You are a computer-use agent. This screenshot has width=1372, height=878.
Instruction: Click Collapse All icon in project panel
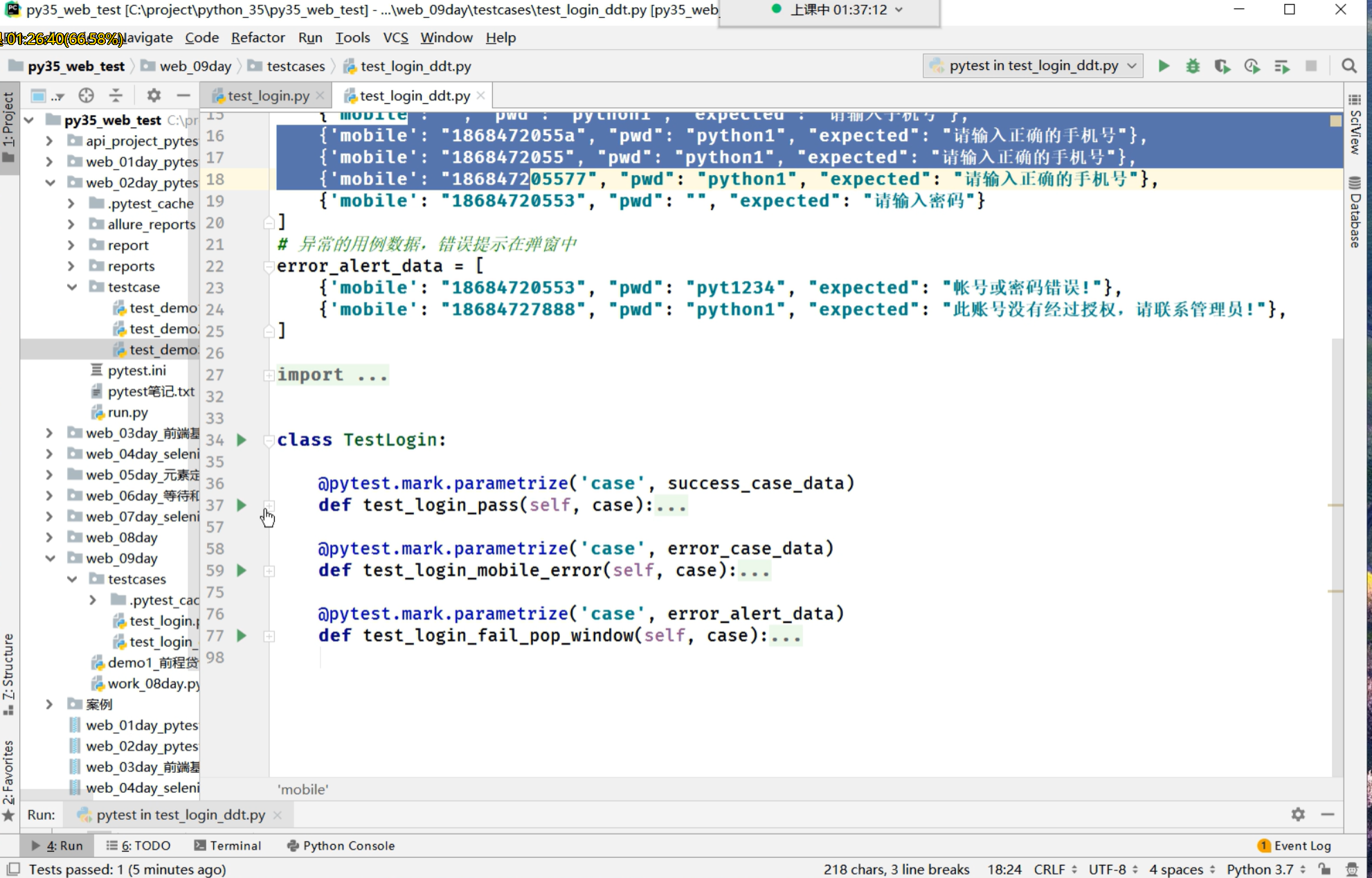coord(116,96)
